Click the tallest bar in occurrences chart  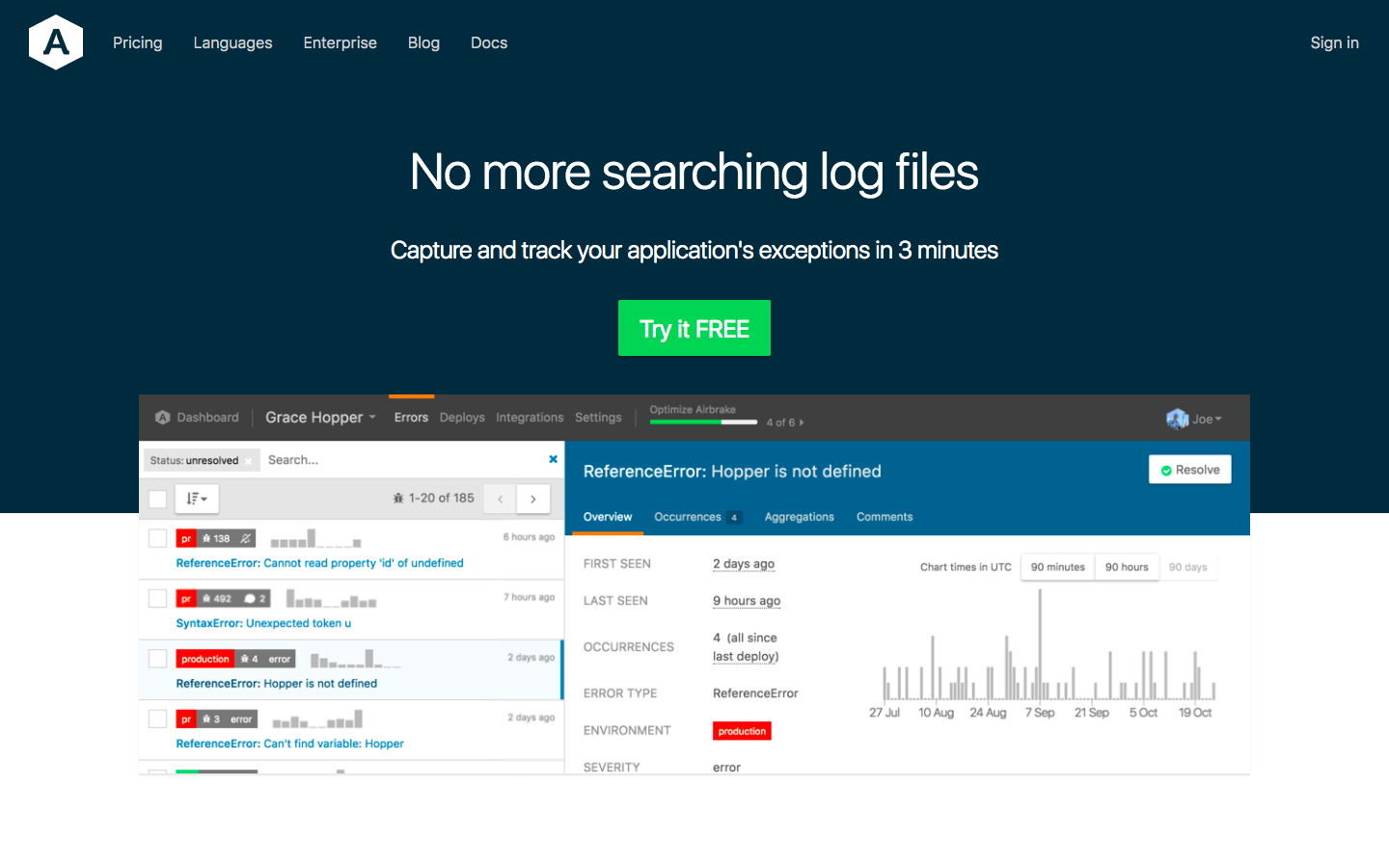coord(1040,643)
